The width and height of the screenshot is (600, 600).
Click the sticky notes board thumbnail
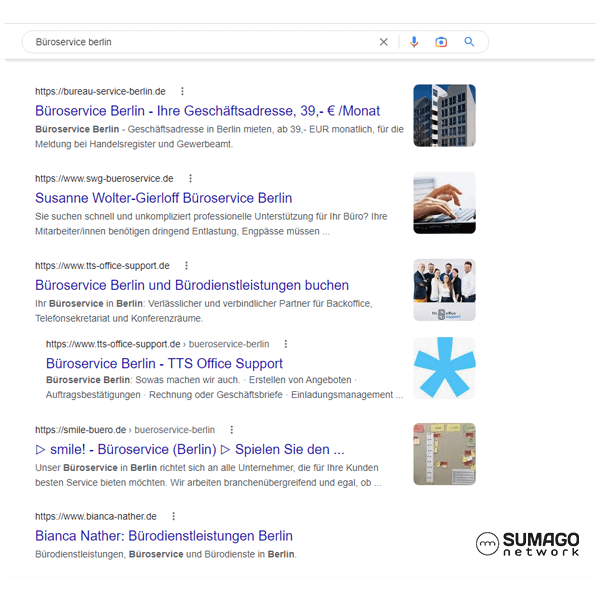444,454
